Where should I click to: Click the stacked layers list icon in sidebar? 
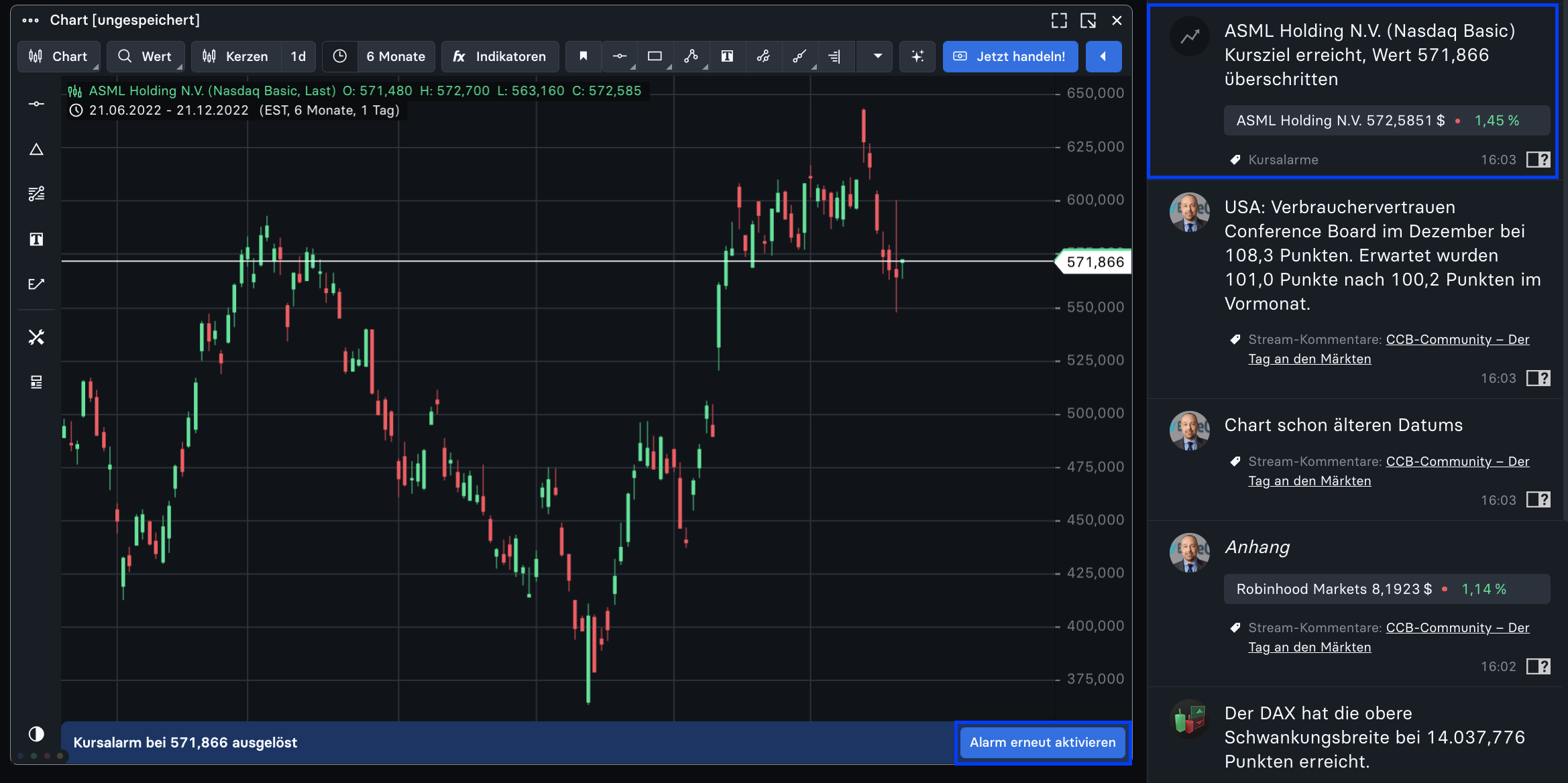(36, 382)
